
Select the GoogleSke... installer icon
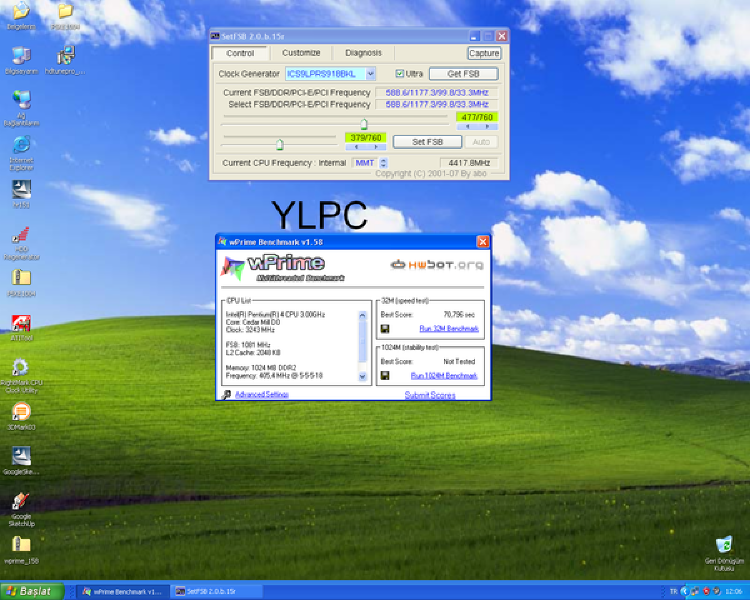click(22, 461)
